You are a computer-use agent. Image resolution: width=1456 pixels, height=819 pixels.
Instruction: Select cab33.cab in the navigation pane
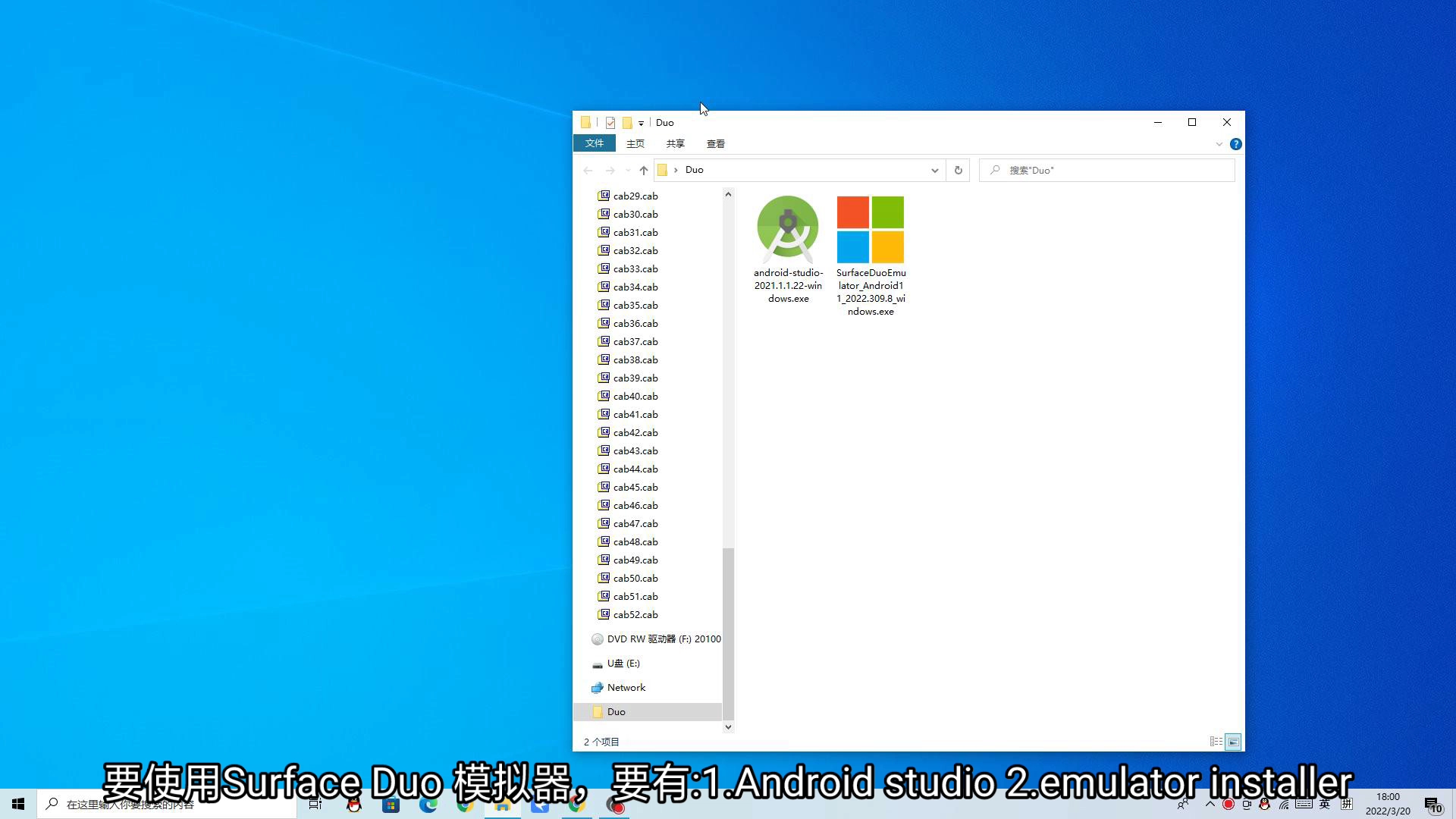(x=635, y=268)
